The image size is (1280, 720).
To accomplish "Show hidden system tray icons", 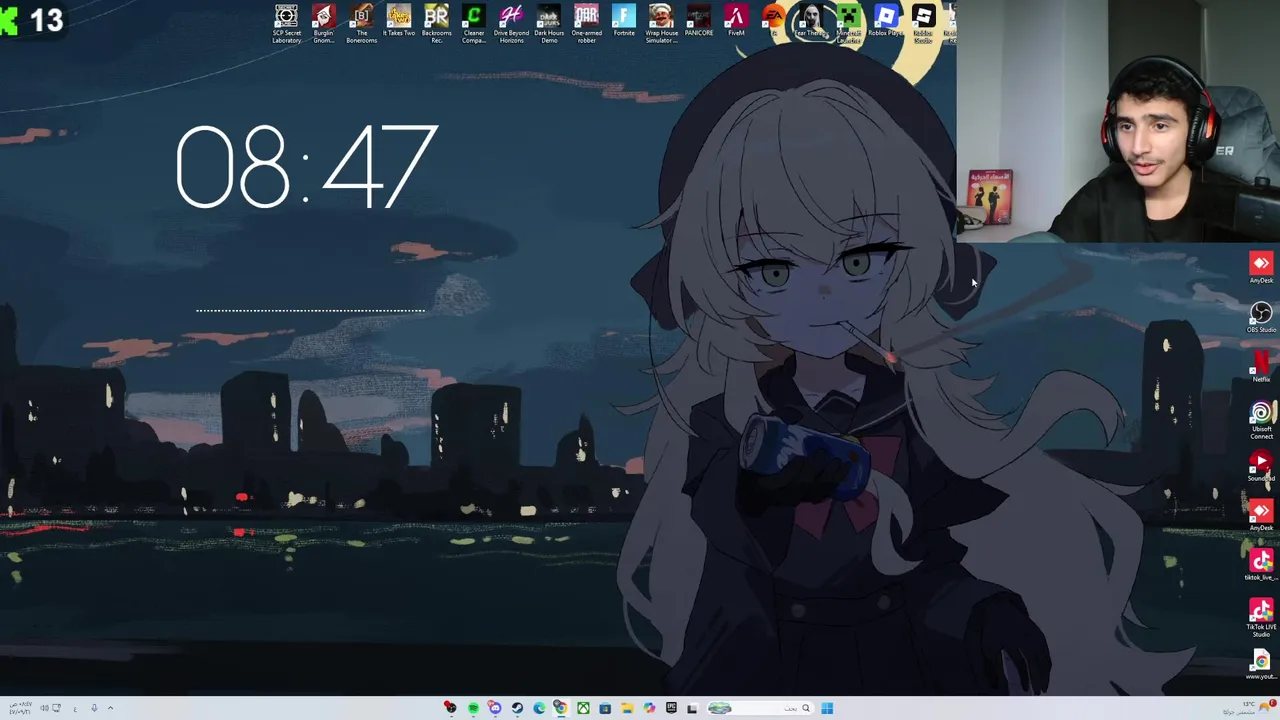I will point(110,708).
